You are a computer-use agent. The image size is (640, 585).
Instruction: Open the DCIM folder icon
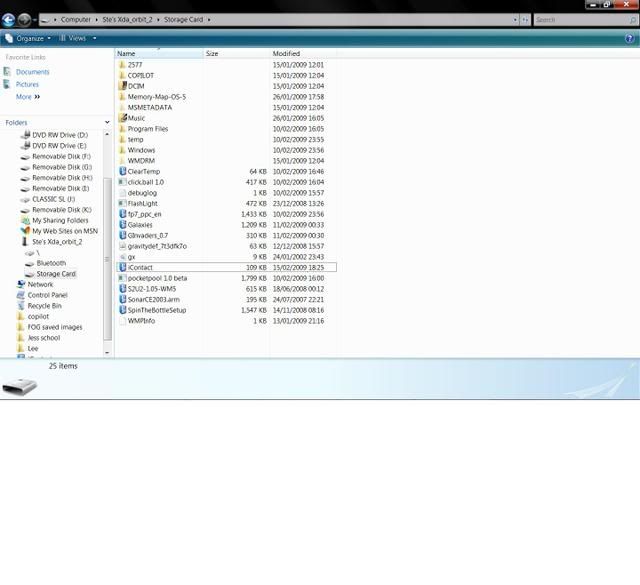click(x=122, y=86)
